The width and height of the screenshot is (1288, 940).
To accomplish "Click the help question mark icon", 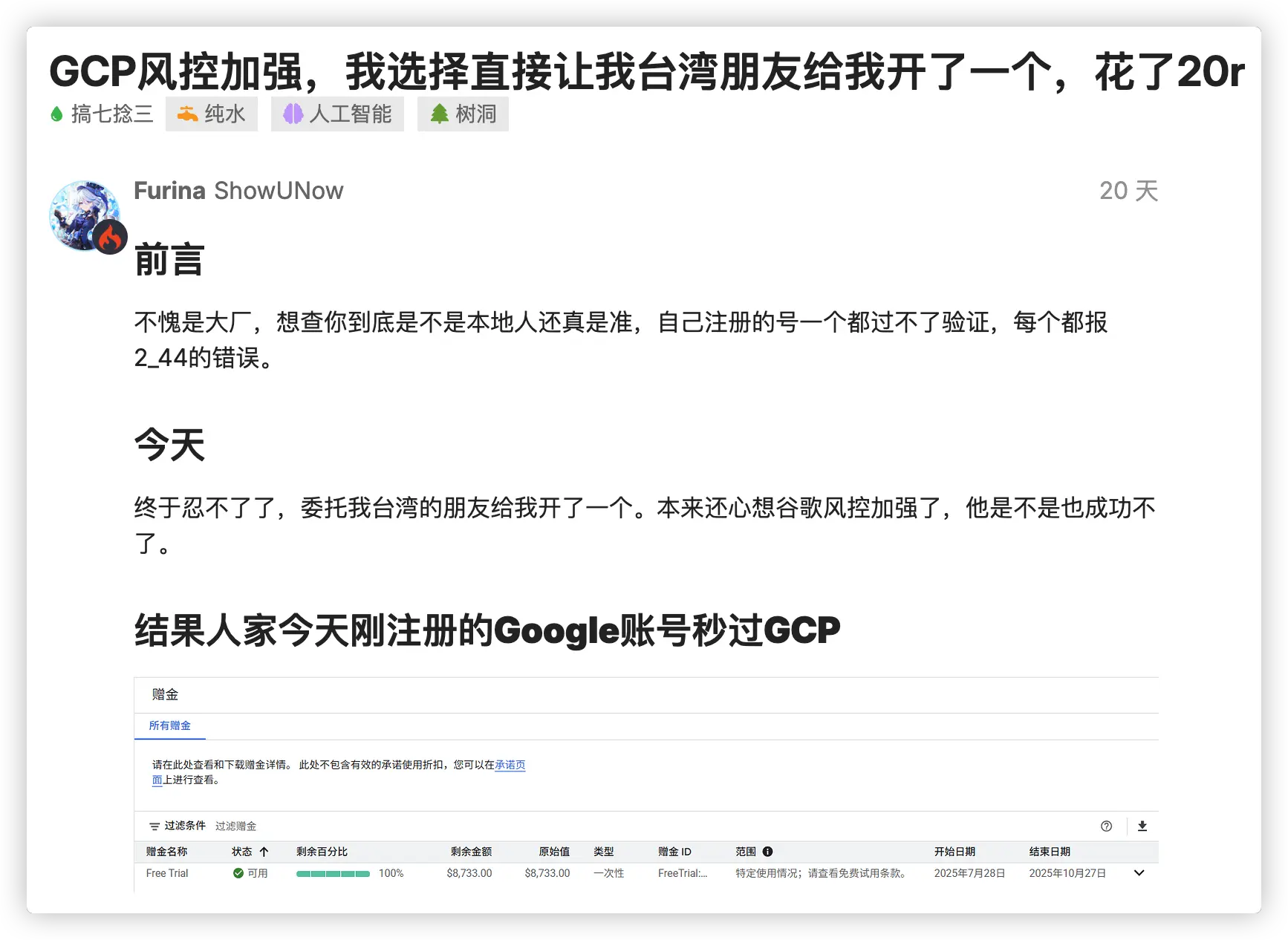I will coord(1106,826).
